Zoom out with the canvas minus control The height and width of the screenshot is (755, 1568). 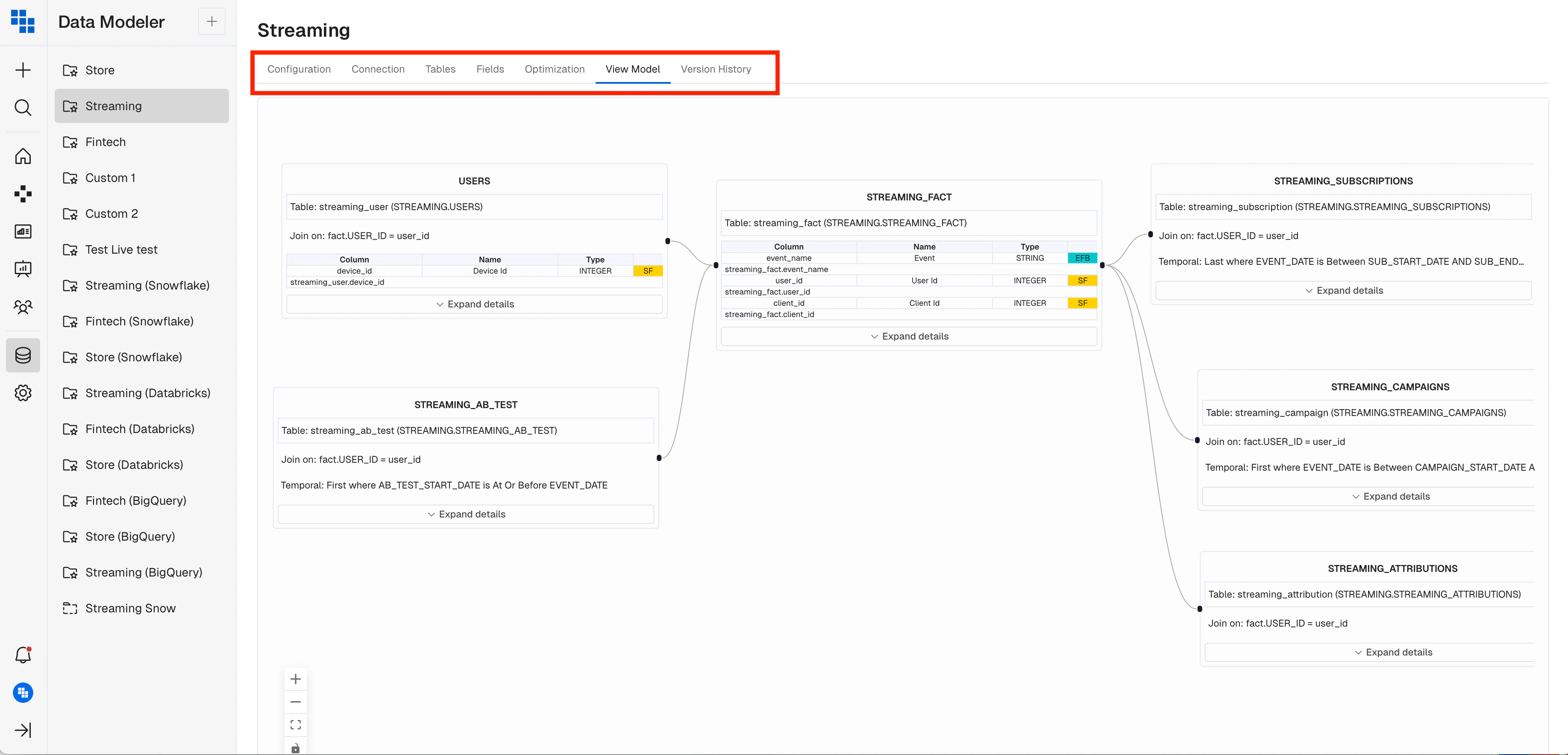point(295,702)
